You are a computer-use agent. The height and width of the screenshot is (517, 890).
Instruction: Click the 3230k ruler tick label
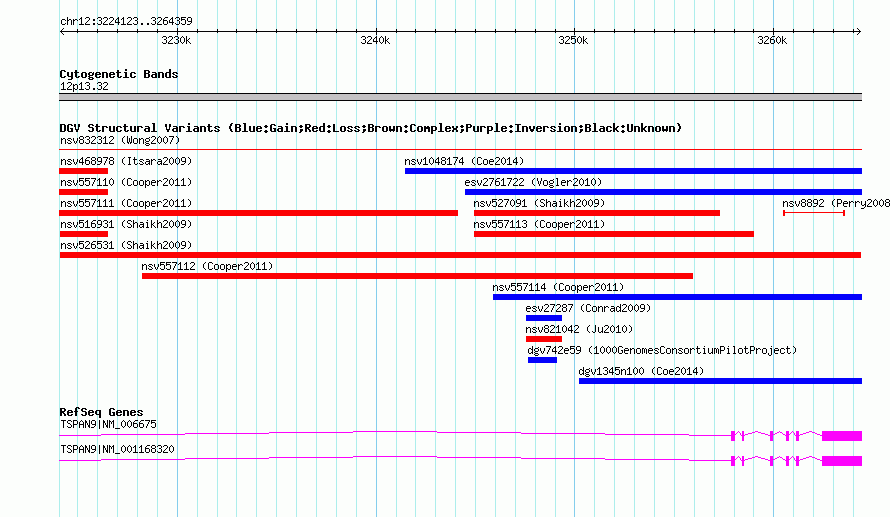point(176,40)
